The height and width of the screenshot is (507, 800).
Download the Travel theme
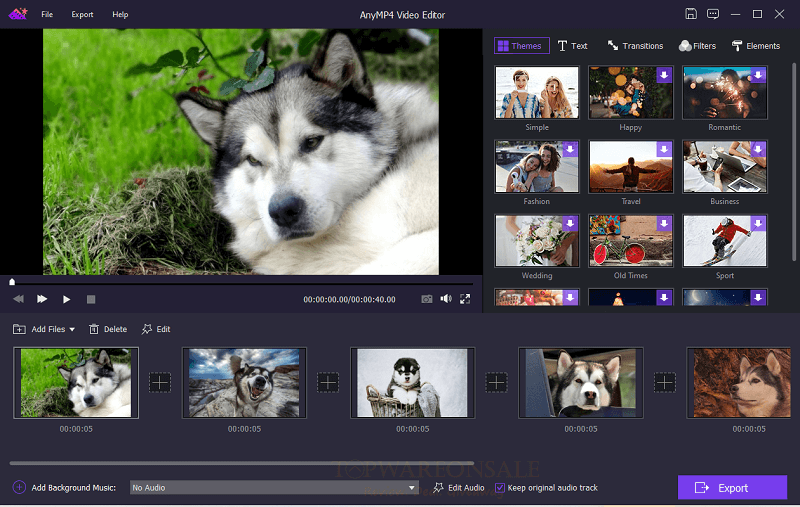point(664,149)
